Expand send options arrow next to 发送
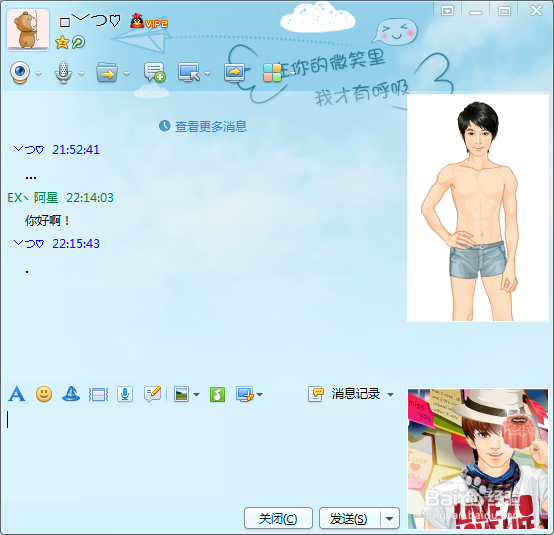554x535 pixels. tap(390, 519)
